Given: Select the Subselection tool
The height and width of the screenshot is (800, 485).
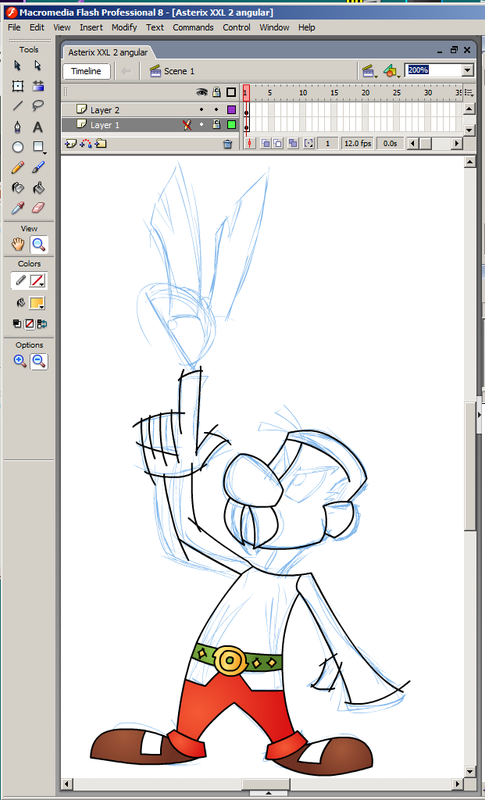Looking at the screenshot, I should tap(38, 65).
